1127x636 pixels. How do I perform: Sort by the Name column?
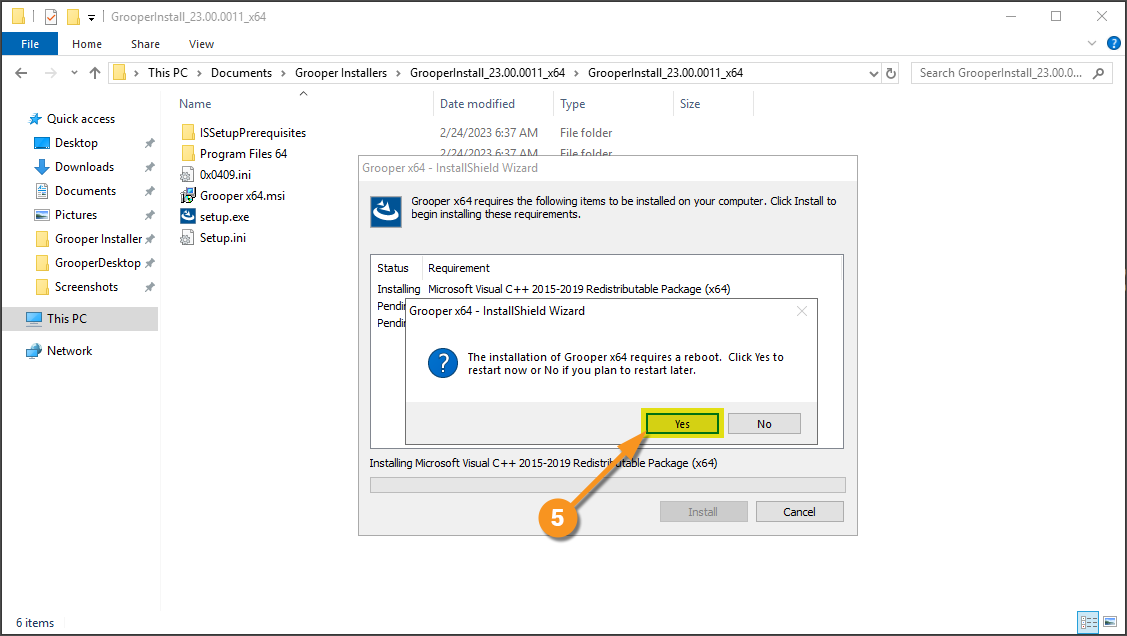coord(195,104)
